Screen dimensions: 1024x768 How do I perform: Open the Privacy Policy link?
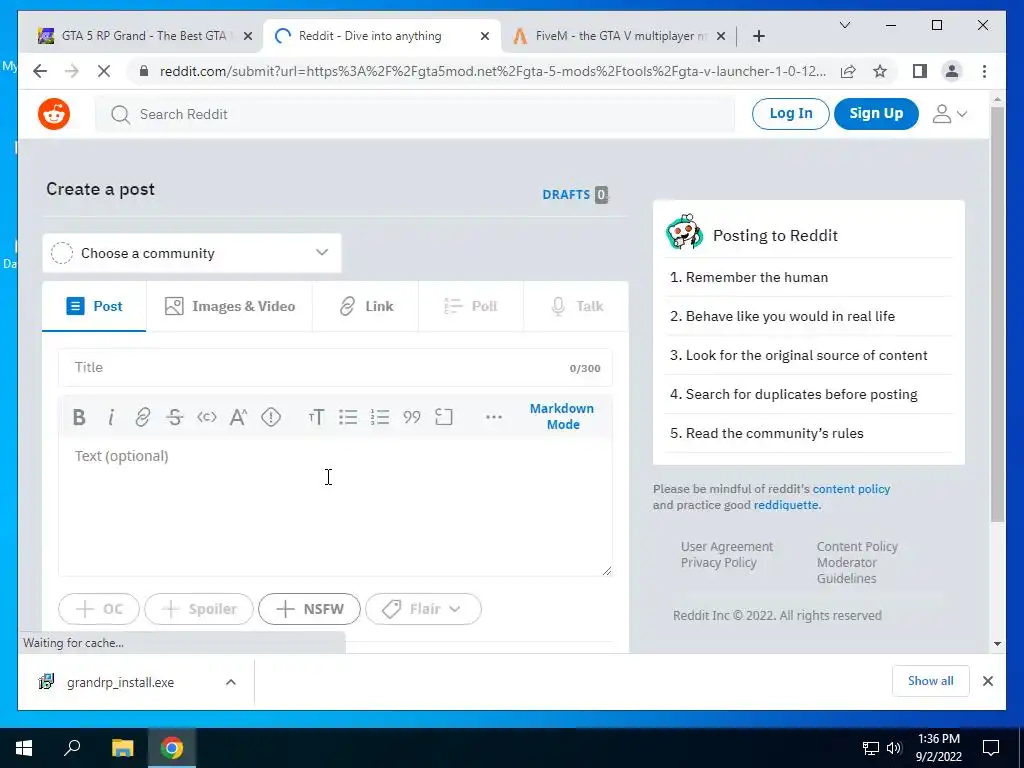tap(718, 562)
